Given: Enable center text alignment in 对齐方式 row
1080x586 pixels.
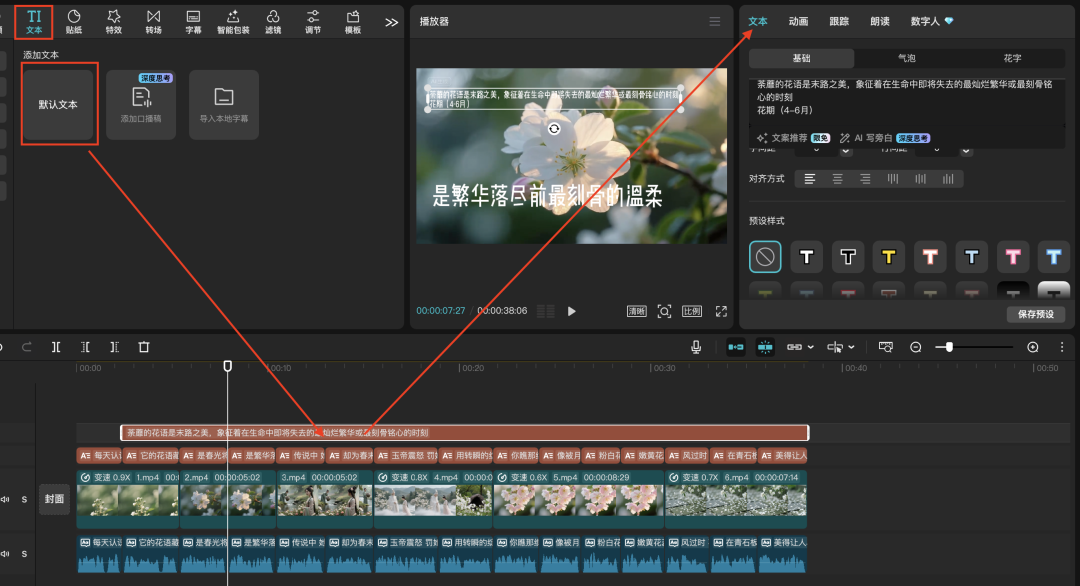Looking at the screenshot, I should pyautogui.click(x=837, y=179).
